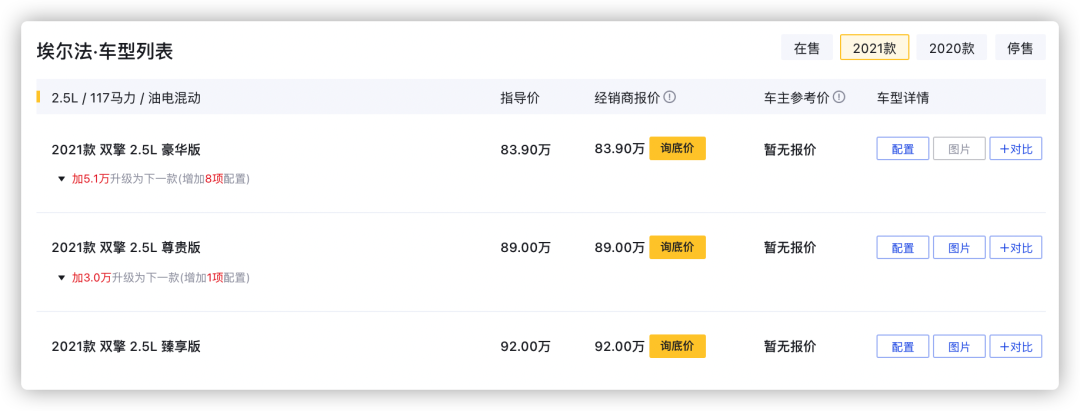Click info icon next to 车主参考价
1080x411 pixels.
(839, 98)
